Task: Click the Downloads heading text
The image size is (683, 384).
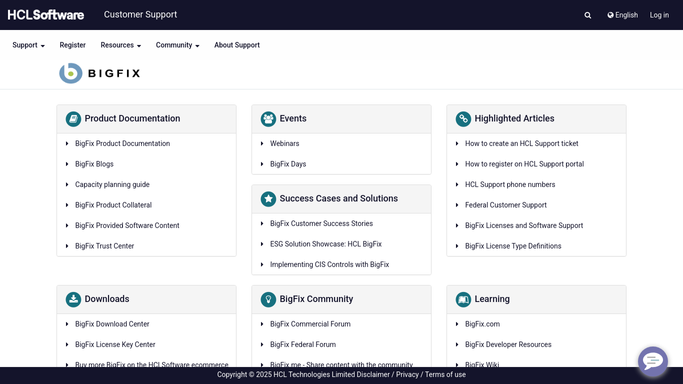Action: pyautogui.click(x=107, y=299)
